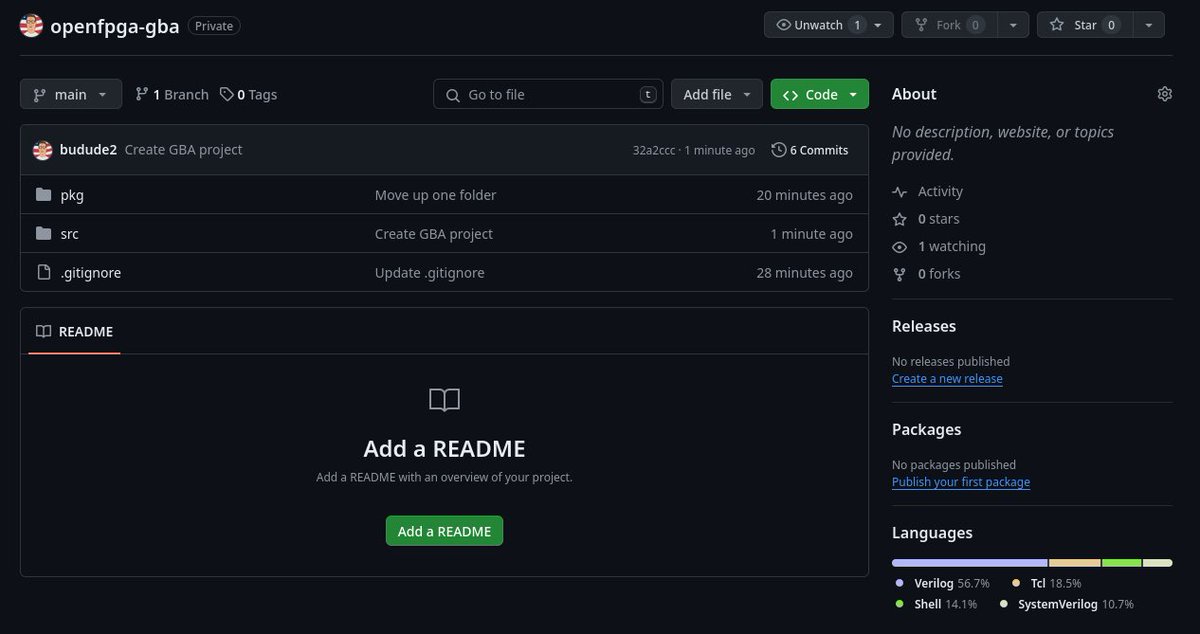Click the clock history icon beside 6 Commits

[x=779, y=150]
